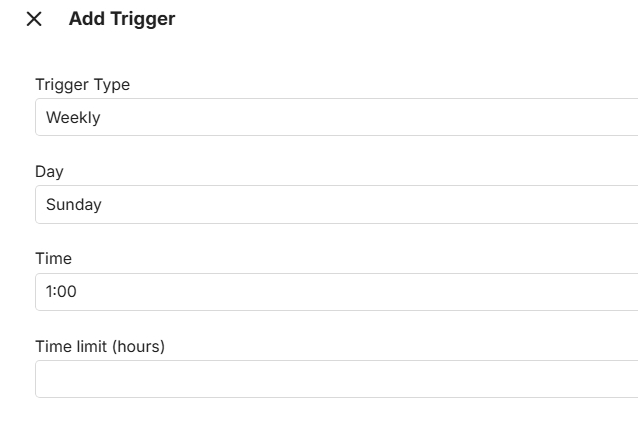Click the Time limit (hours) label
This screenshot has height=444, width=638.
pos(100,347)
